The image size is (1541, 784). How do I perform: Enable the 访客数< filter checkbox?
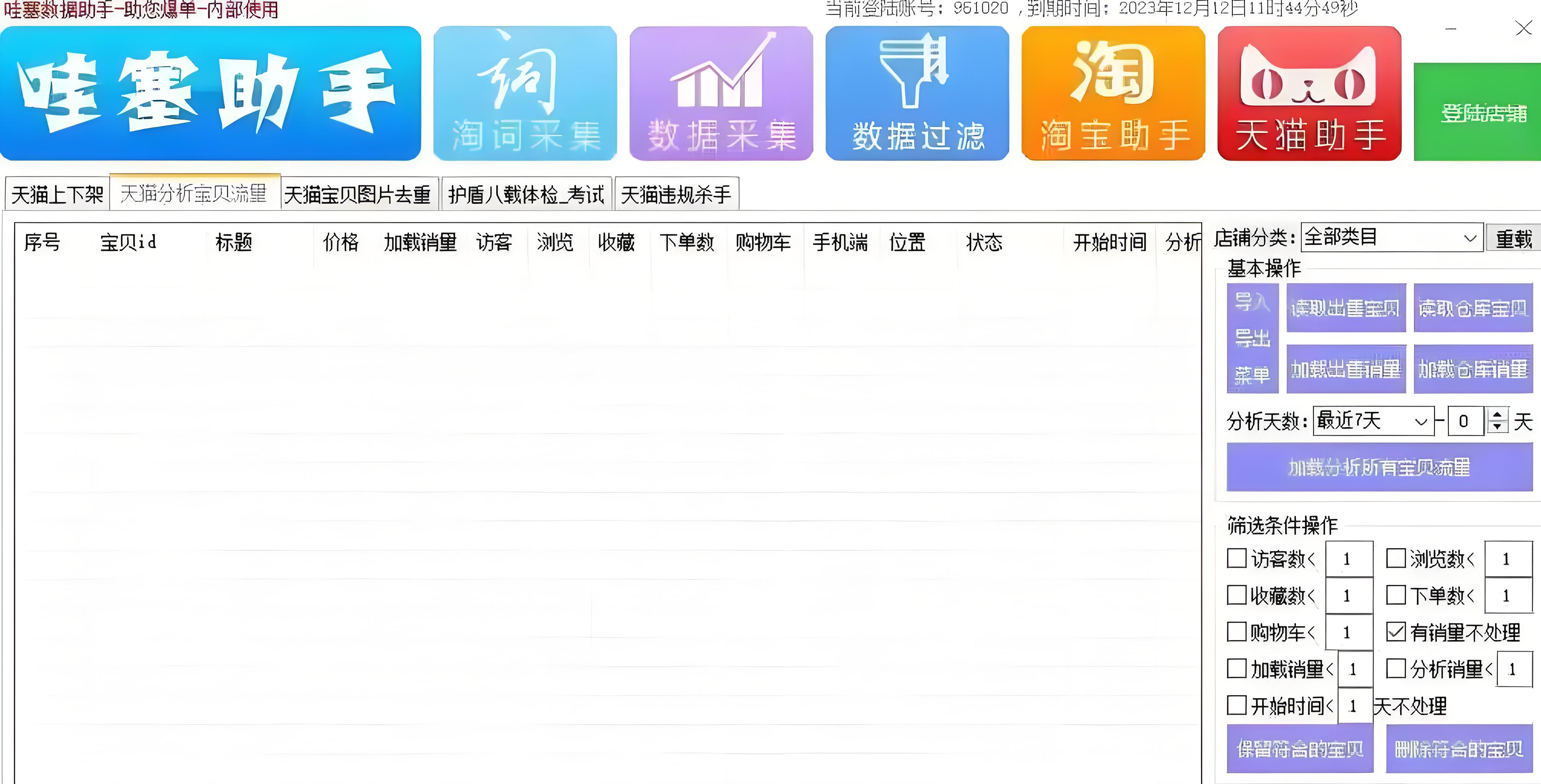click(x=1237, y=558)
